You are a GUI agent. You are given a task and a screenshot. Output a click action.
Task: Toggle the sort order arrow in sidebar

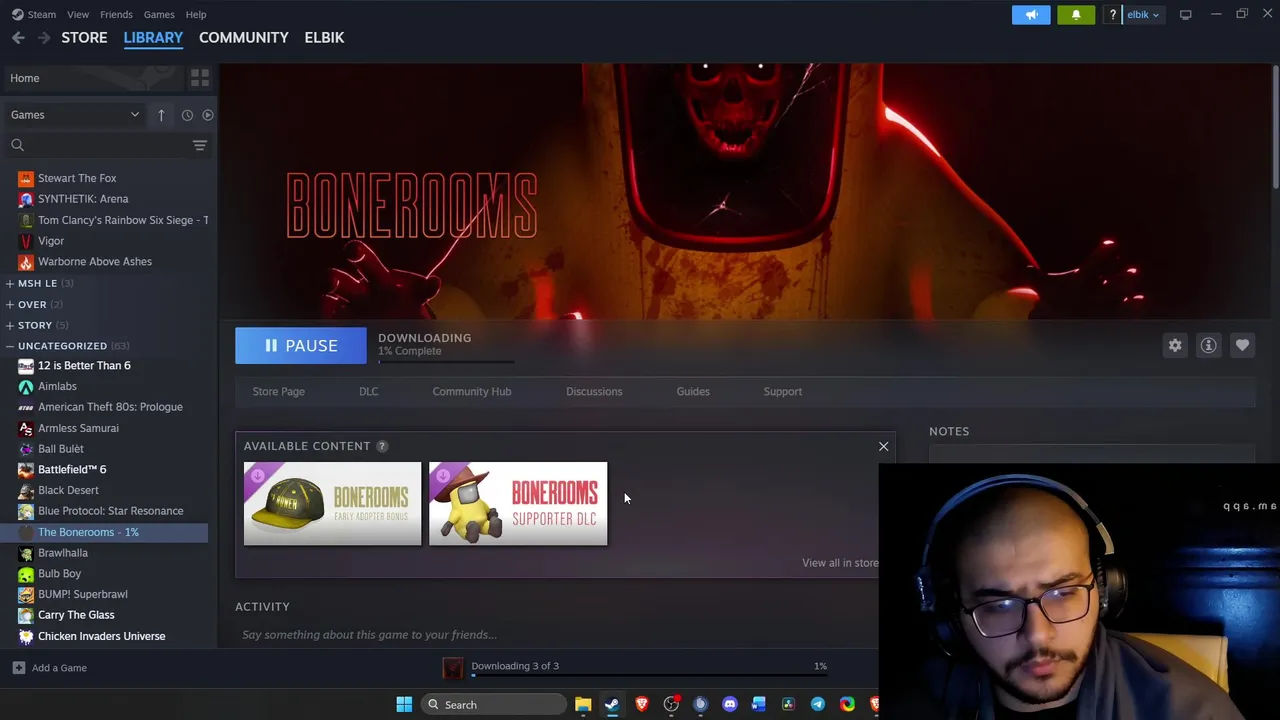coord(161,115)
